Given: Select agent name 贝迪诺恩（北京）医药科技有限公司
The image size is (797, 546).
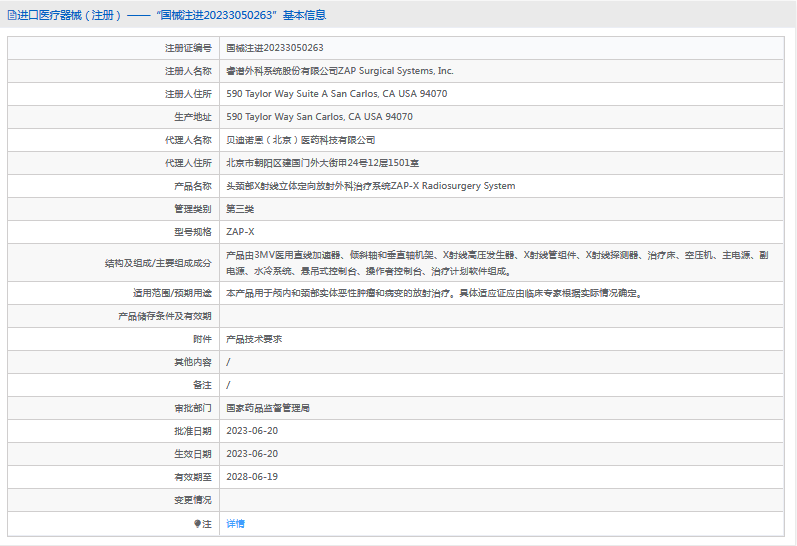Looking at the screenshot, I should click(x=301, y=140).
